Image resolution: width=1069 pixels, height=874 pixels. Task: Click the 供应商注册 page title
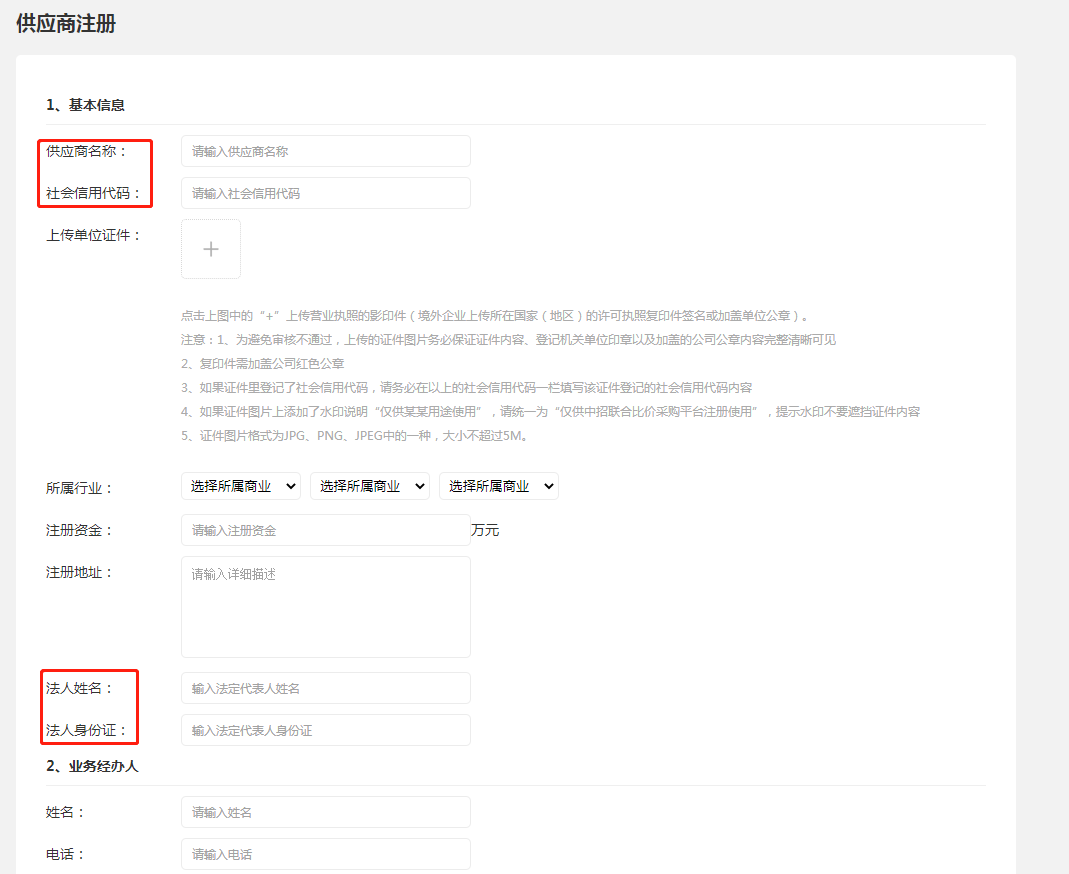[66, 23]
